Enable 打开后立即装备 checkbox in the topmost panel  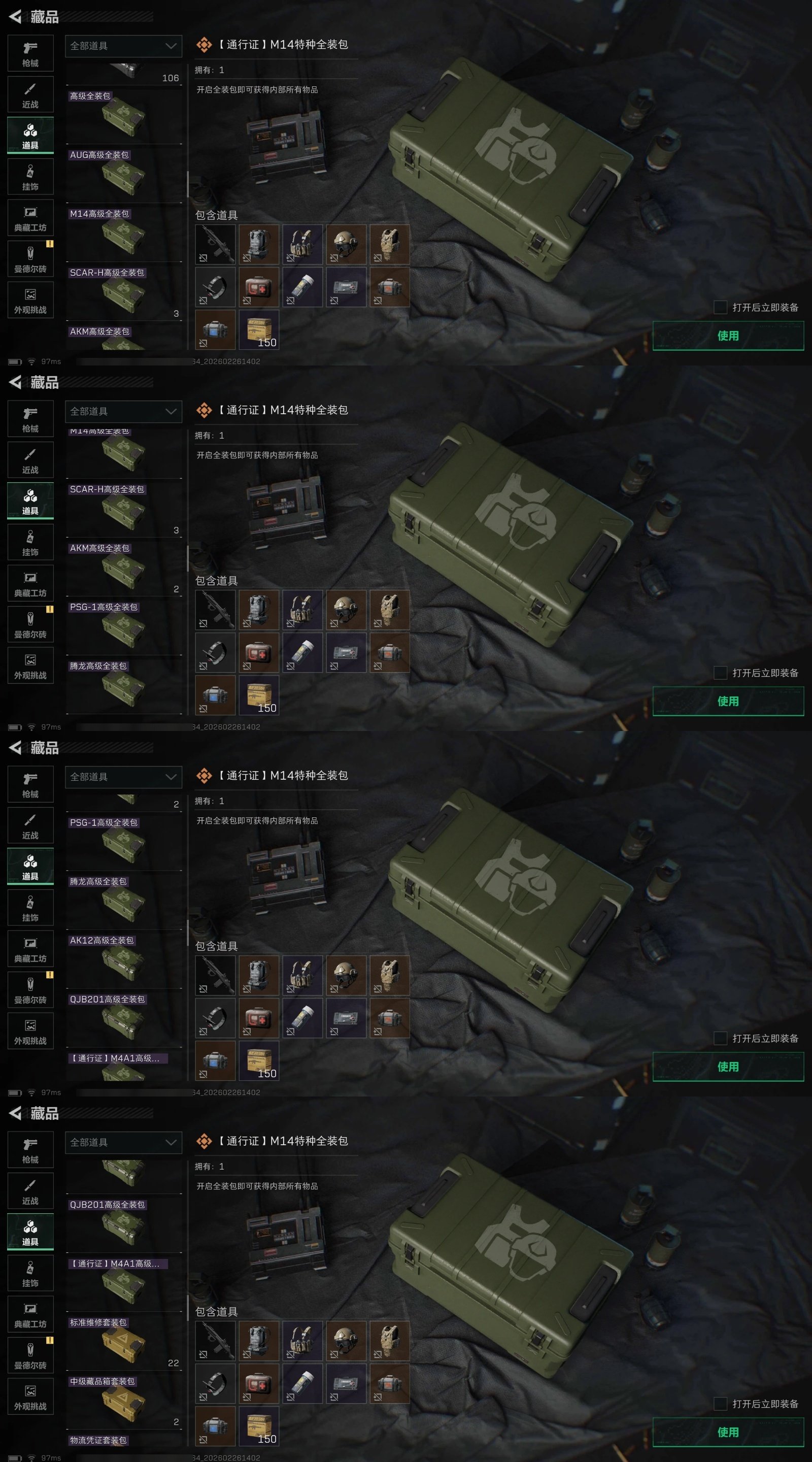click(720, 307)
